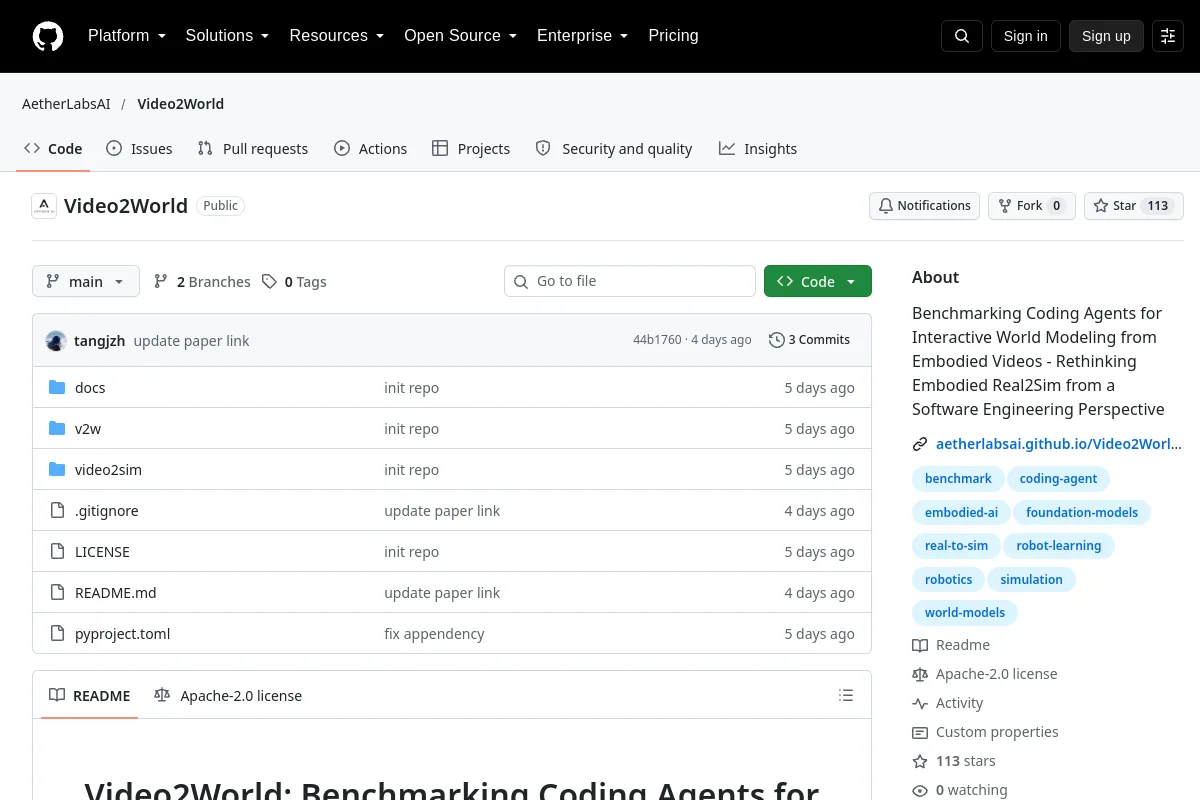Click the foundation-models topic tag
The image size is (1200, 800).
tap(1082, 512)
